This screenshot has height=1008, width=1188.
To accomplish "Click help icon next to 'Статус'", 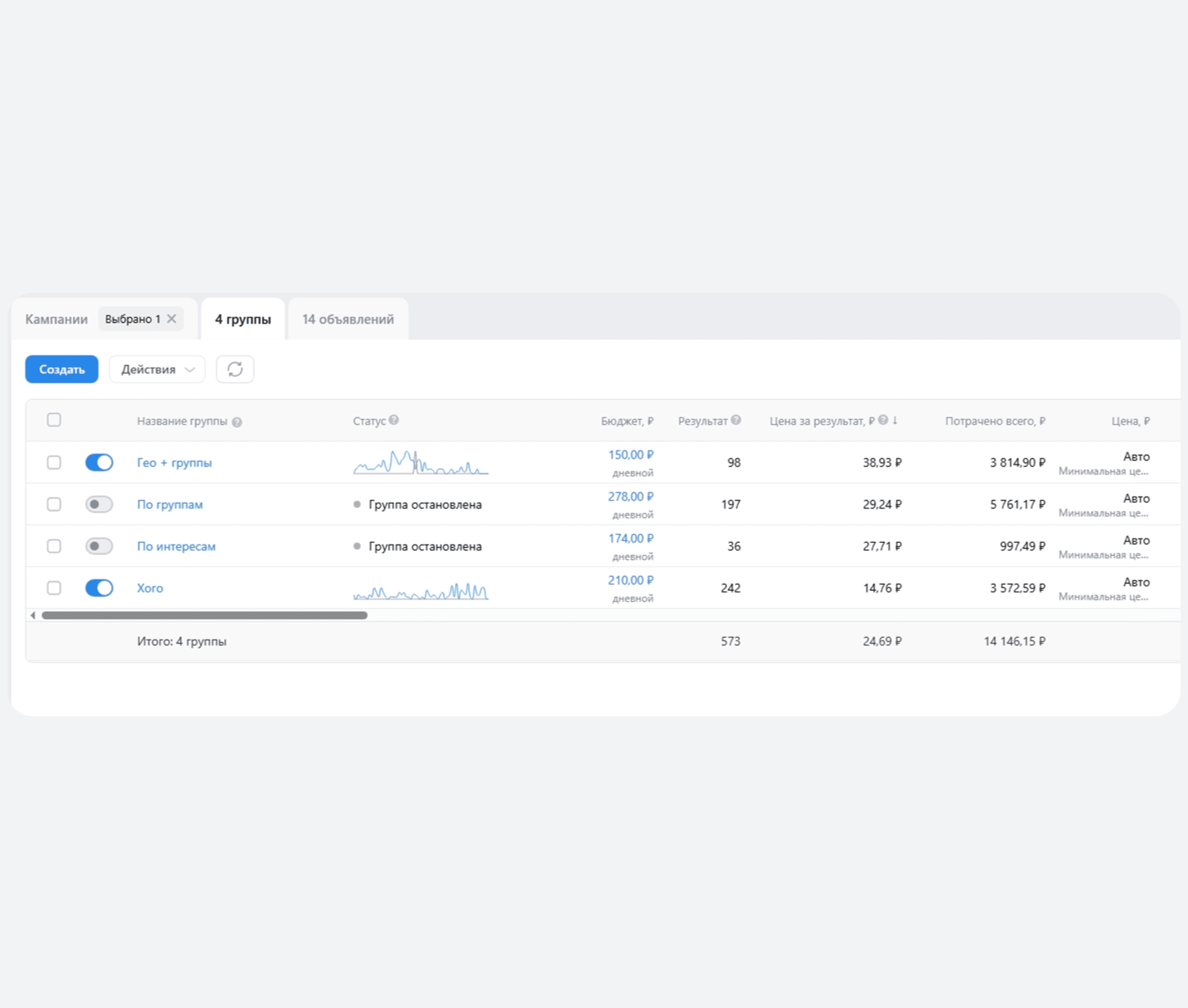I will pyautogui.click(x=394, y=420).
